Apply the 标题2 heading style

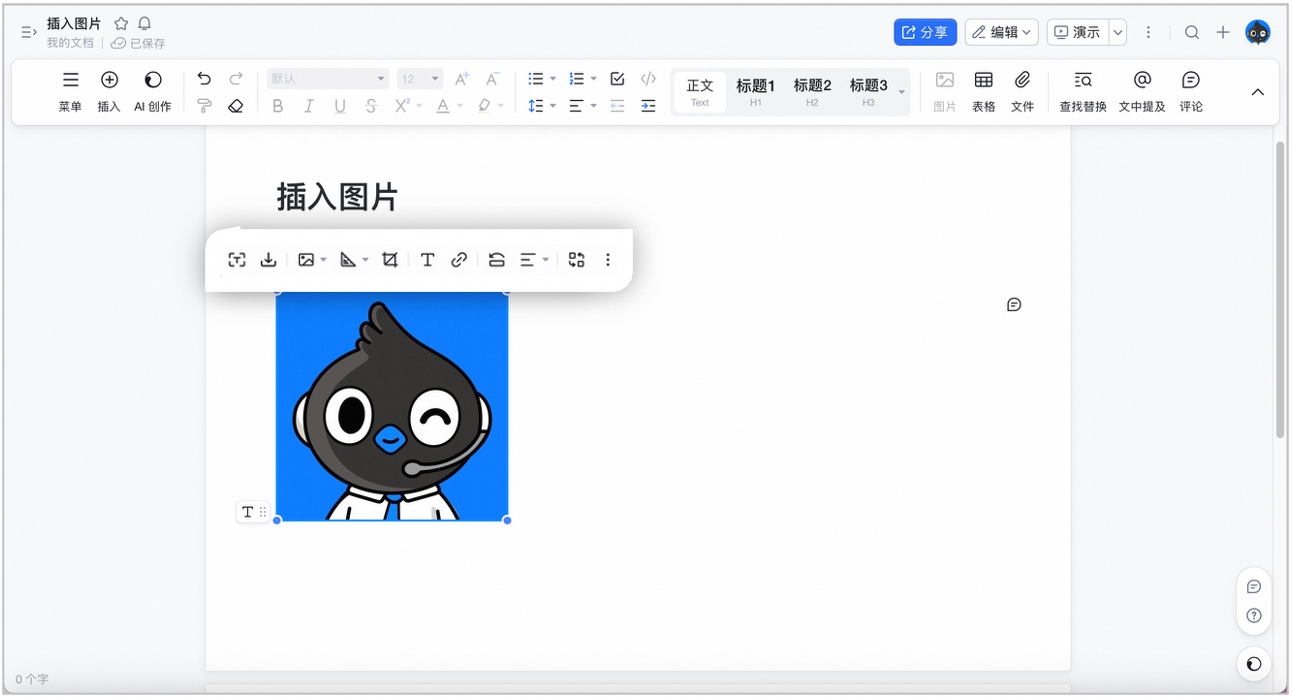812,92
